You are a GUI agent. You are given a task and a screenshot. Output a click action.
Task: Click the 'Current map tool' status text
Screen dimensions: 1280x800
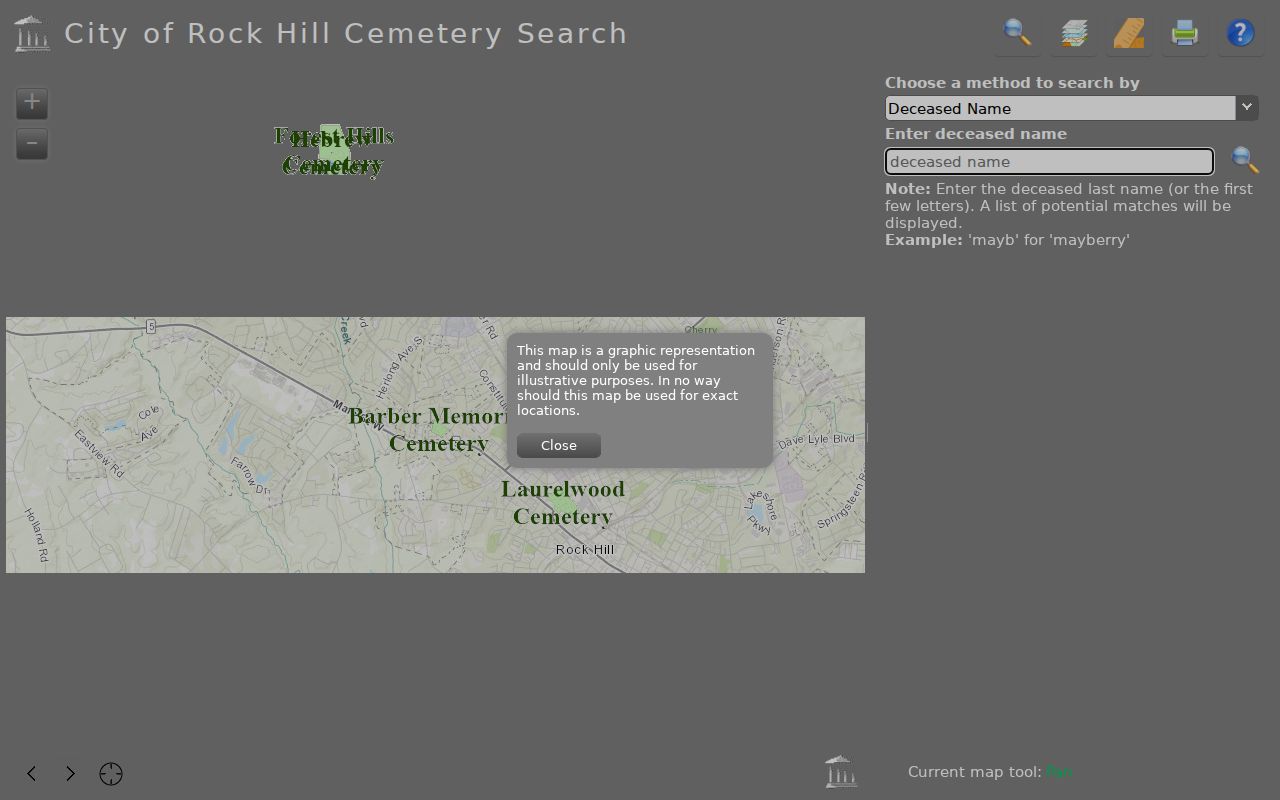point(990,771)
